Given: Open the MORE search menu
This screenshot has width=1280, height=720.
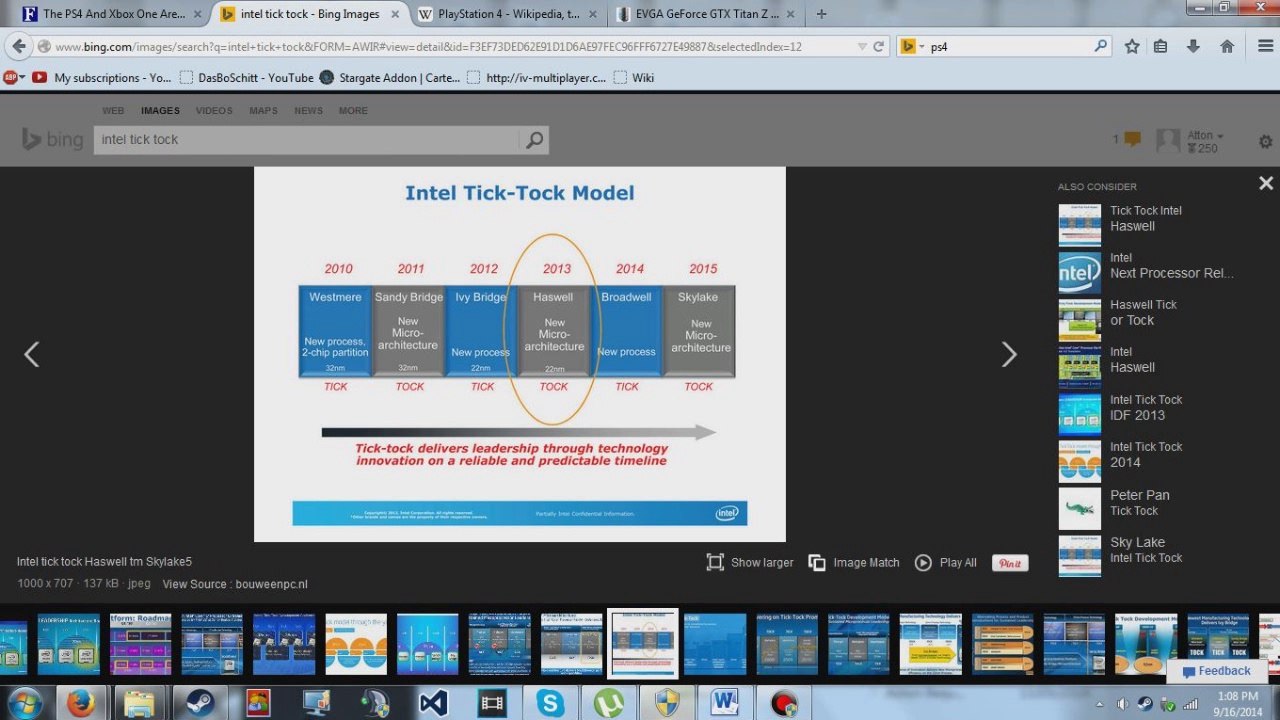Looking at the screenshot, I should 353,111.
